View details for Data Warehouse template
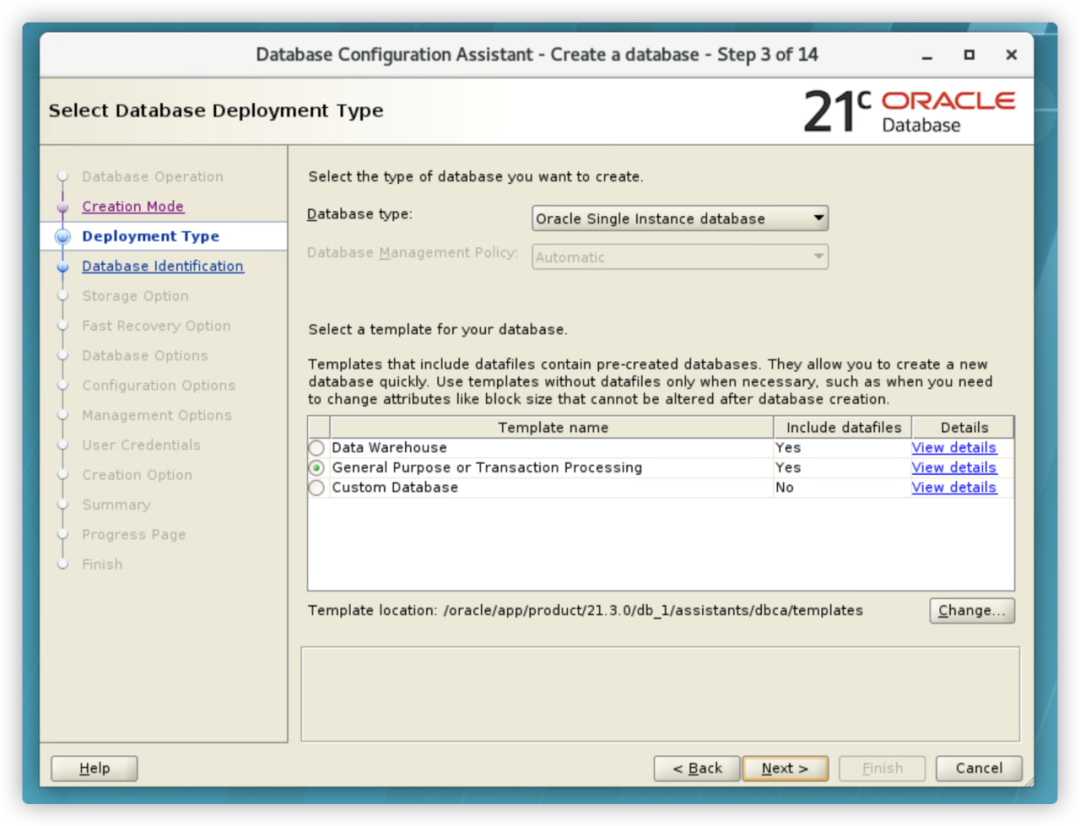Viewport: 1080px width, 826px height. (x=954, y=448)
